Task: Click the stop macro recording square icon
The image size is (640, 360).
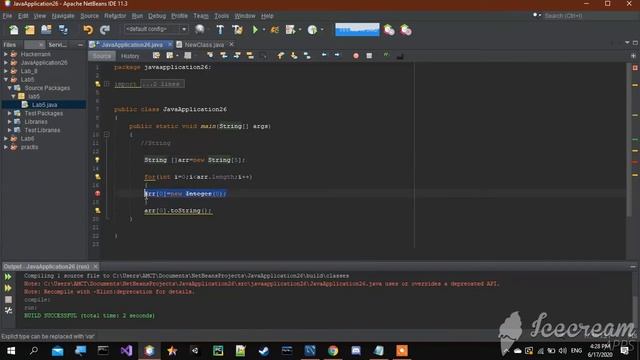Action: (x=369, y=56)
